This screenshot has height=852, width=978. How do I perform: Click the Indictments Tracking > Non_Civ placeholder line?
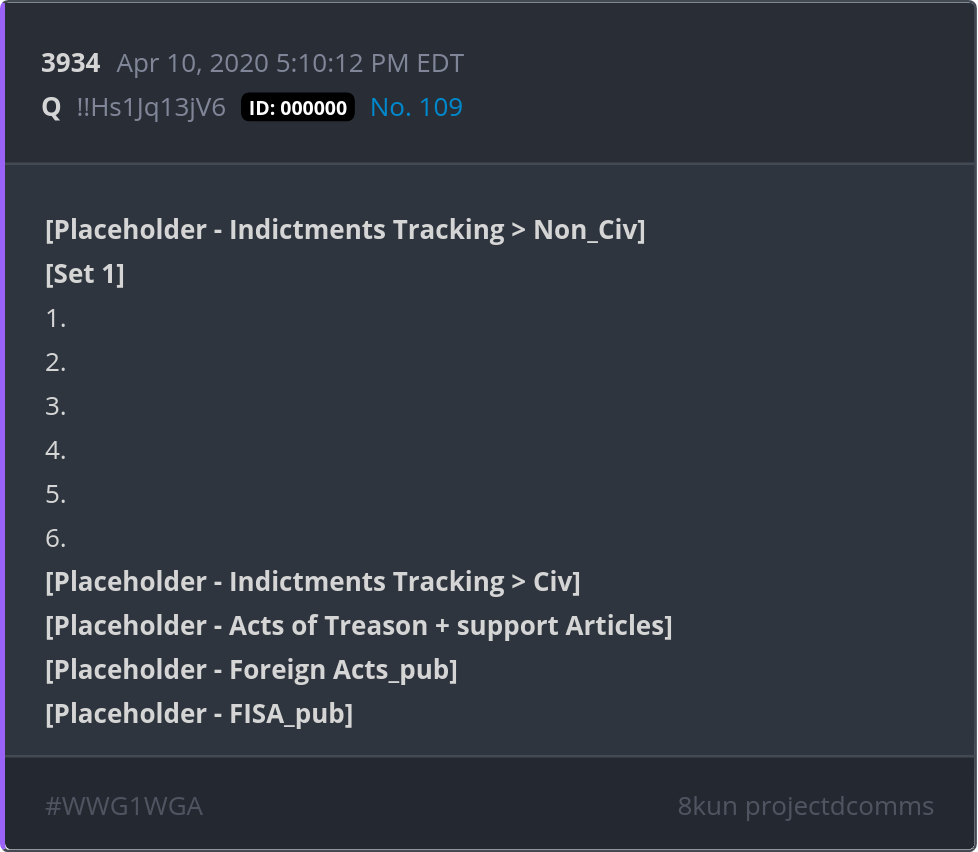[x=345, y=230]
